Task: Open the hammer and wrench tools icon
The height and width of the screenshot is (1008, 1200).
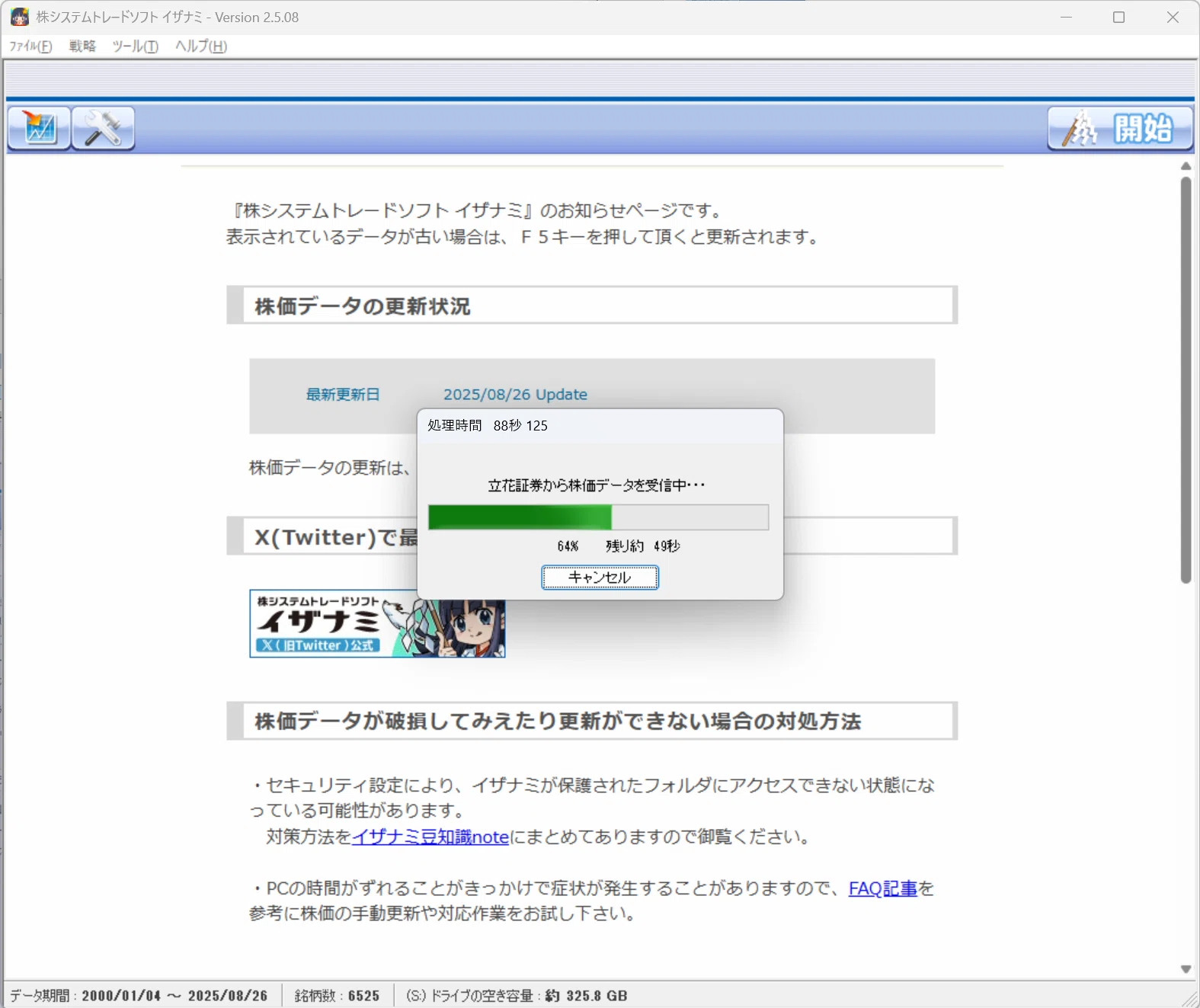Action: click(104, 128)
